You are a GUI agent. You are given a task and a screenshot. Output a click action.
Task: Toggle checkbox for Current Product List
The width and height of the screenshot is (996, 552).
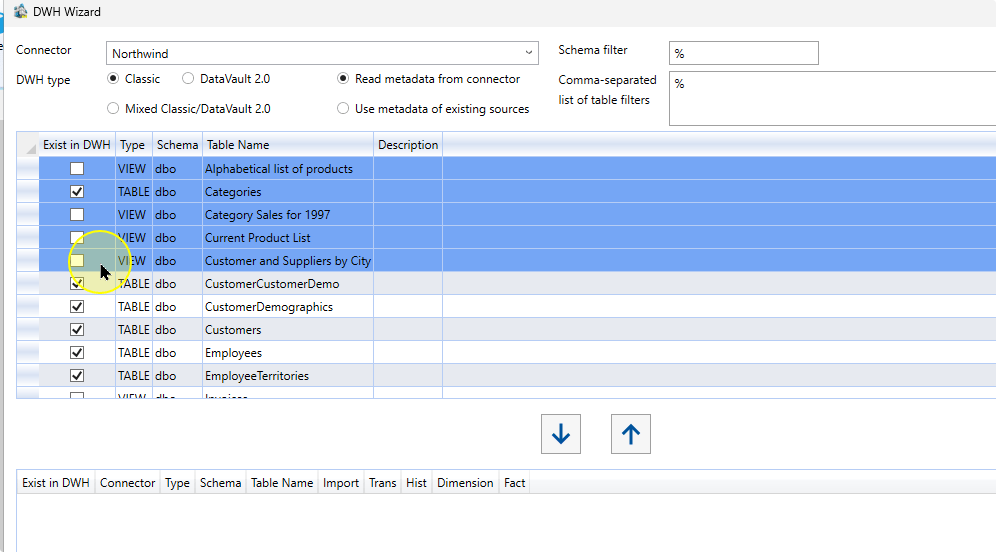[77, 238]
